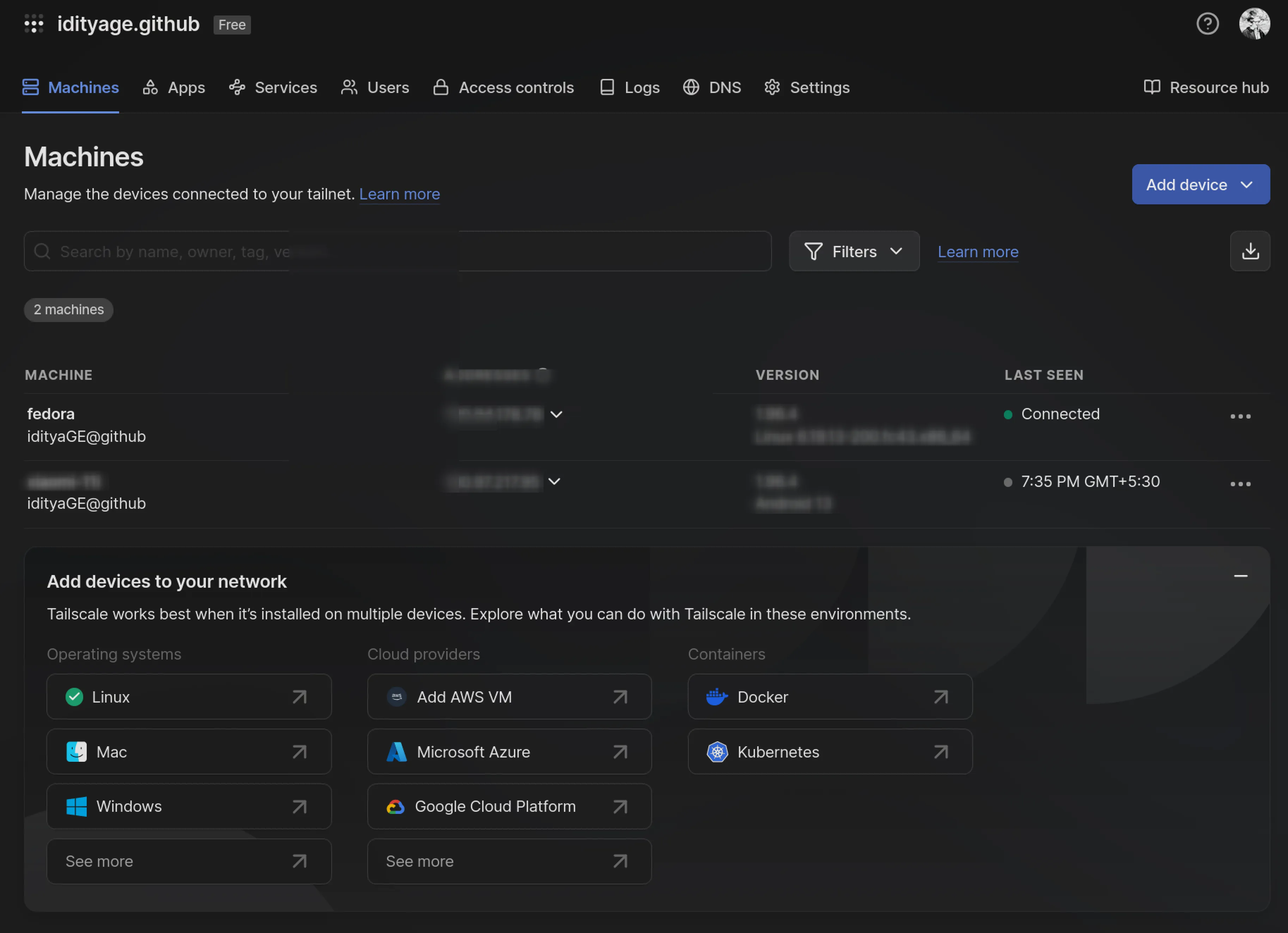Click the export download icon button
Screen dimensions: 1288x933
pos(1249,252)
